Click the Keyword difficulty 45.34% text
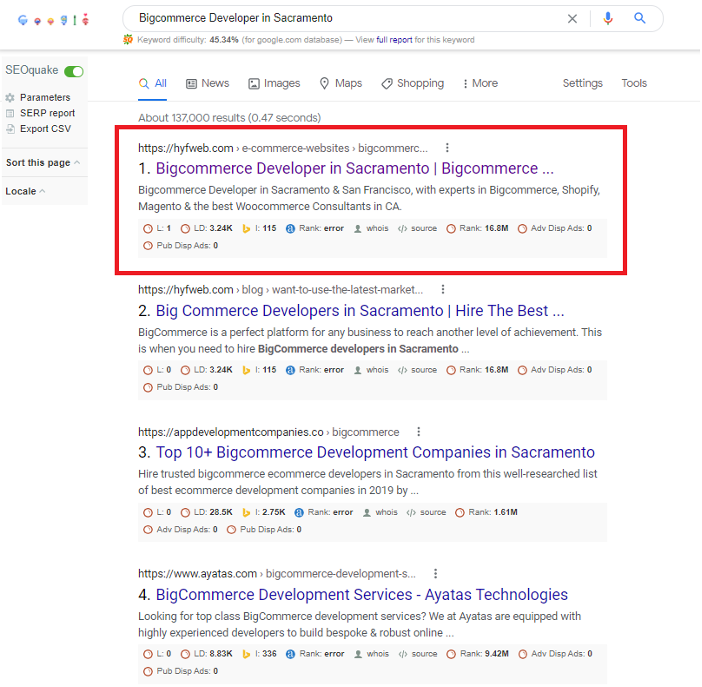Screen dimensions: 702x687 click(x=188, y=40)
